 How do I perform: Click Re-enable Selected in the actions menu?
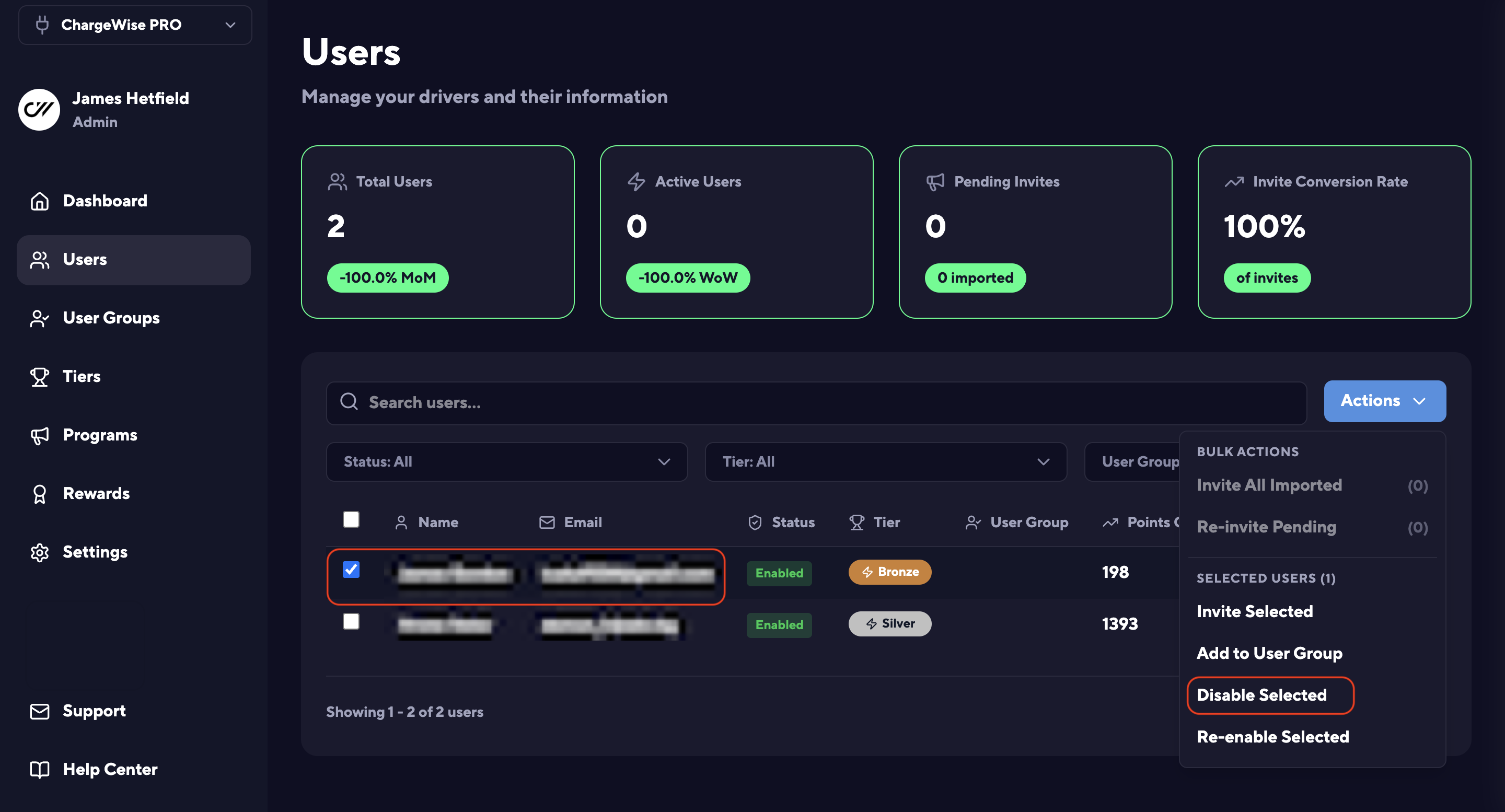(1272, 737)
